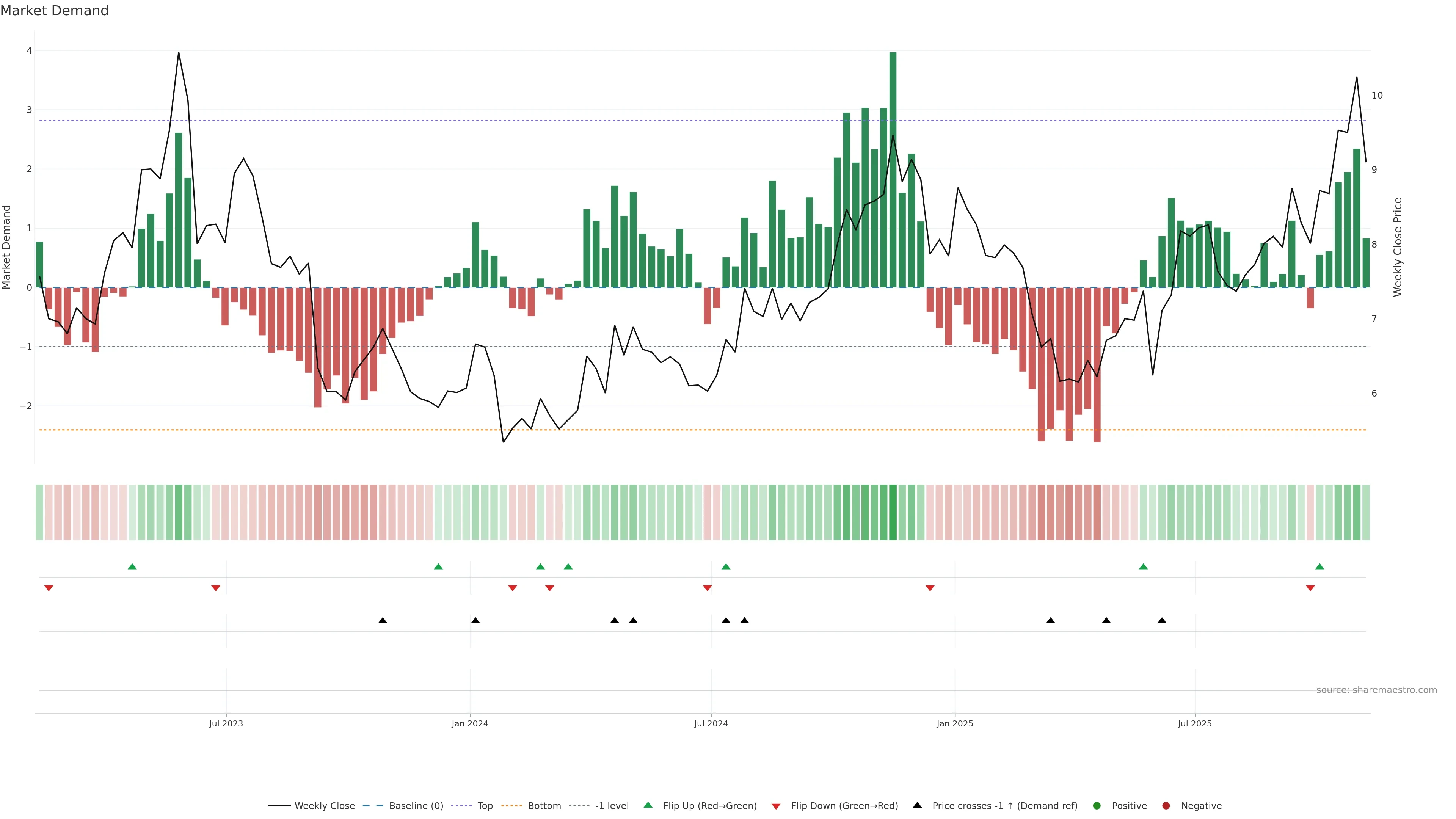The image size is (1456, 819).
Task: Click the first black price-cross triangle marker
Action: [383, 621]
